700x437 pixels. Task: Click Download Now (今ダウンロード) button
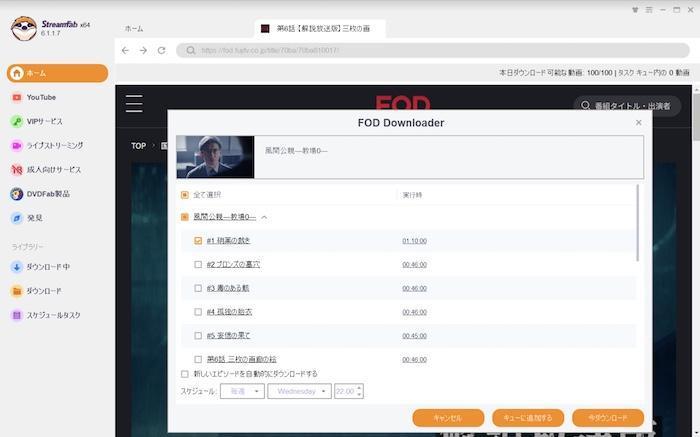click(608, 418)
